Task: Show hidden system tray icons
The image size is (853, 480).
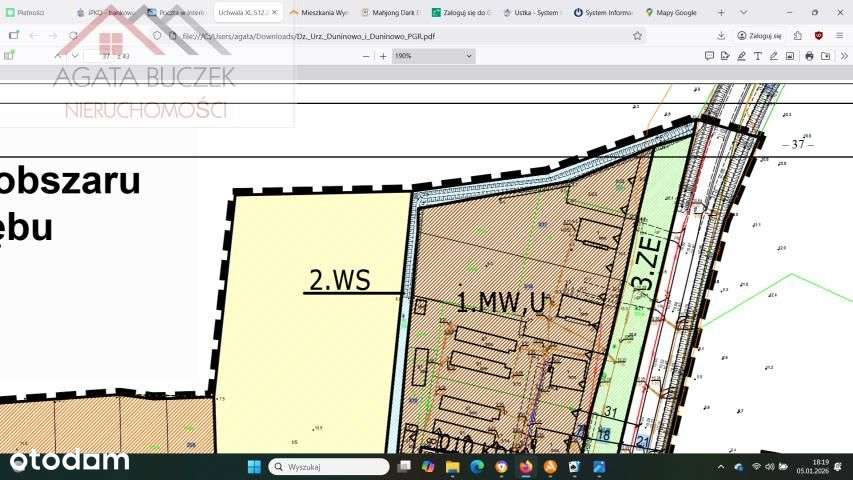Action: (721, 467)
